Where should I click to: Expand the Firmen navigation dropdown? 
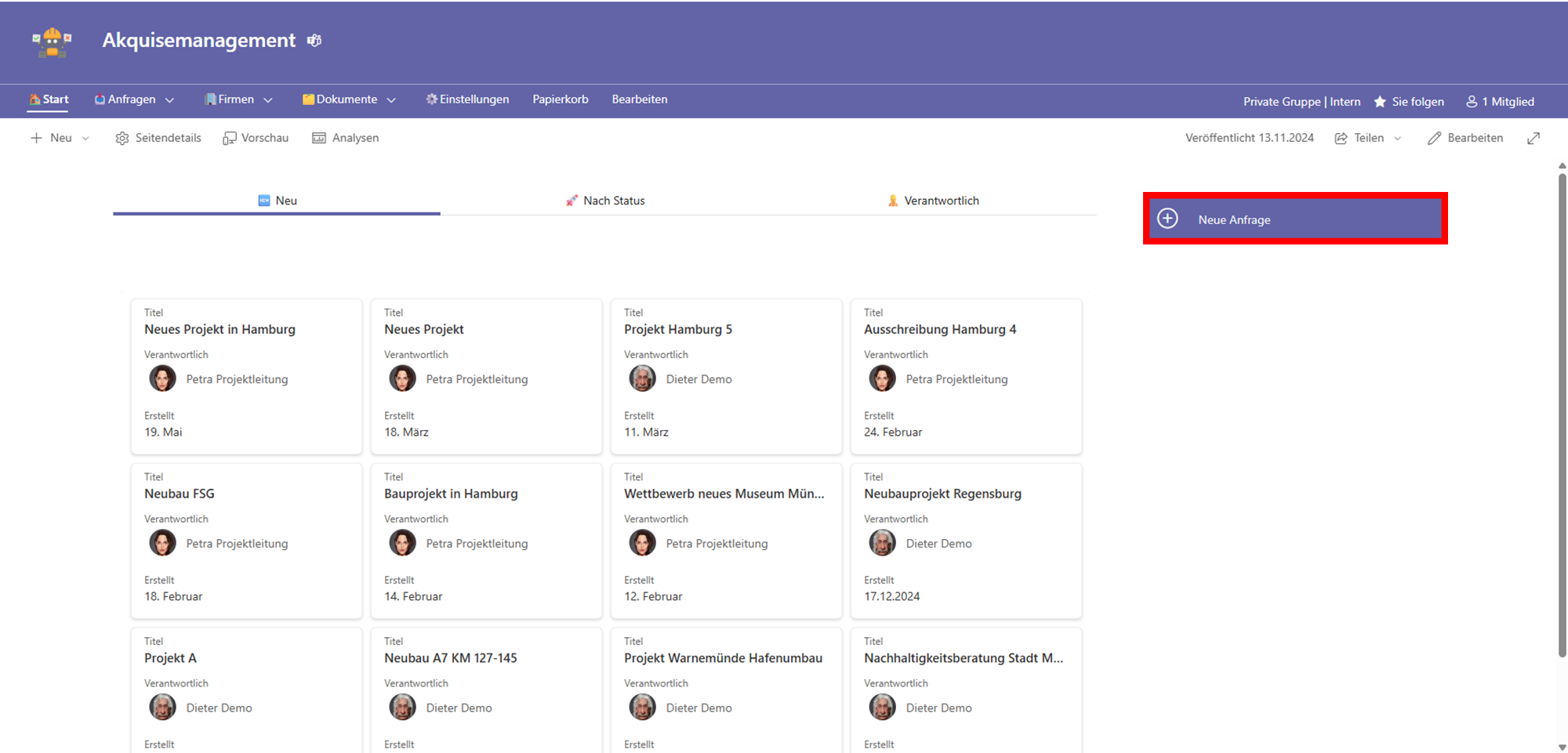pos(268,100)
